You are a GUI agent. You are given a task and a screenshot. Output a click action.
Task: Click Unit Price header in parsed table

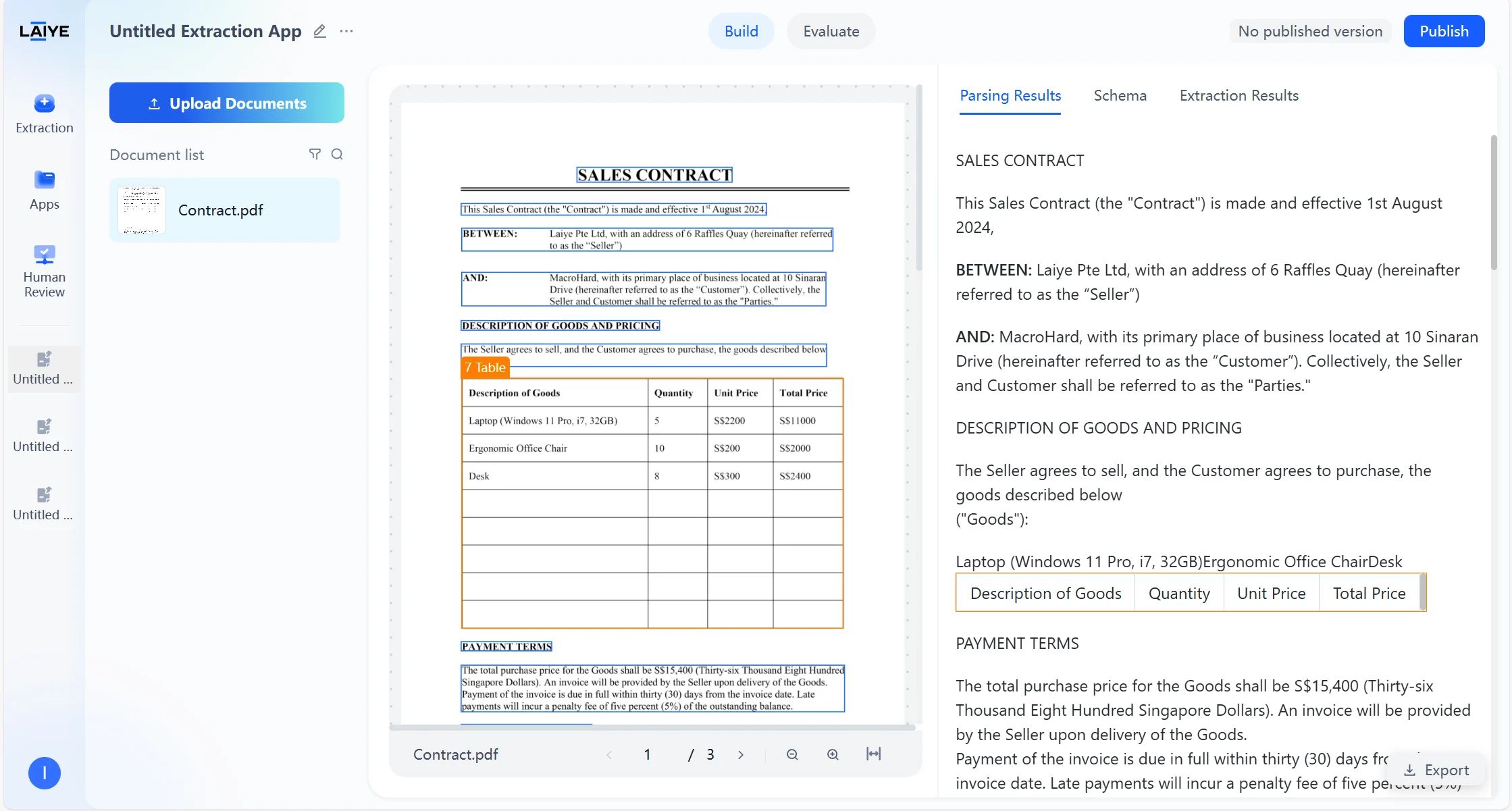pyautogui.click(x=1271, y=594)
